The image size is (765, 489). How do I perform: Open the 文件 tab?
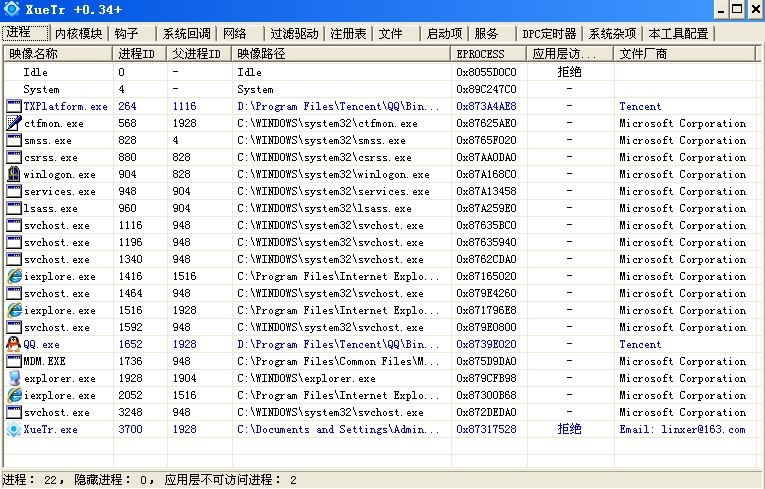(396, 34)
